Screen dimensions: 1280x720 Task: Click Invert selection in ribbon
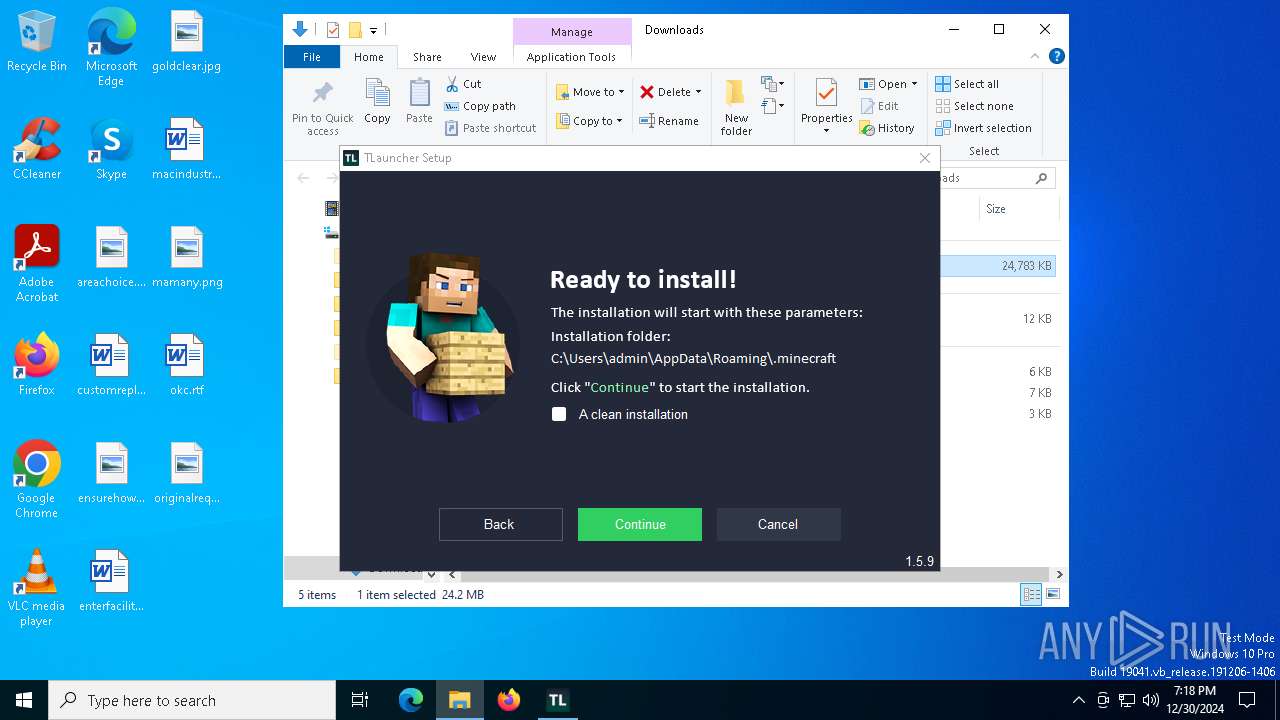click(983, 128)
